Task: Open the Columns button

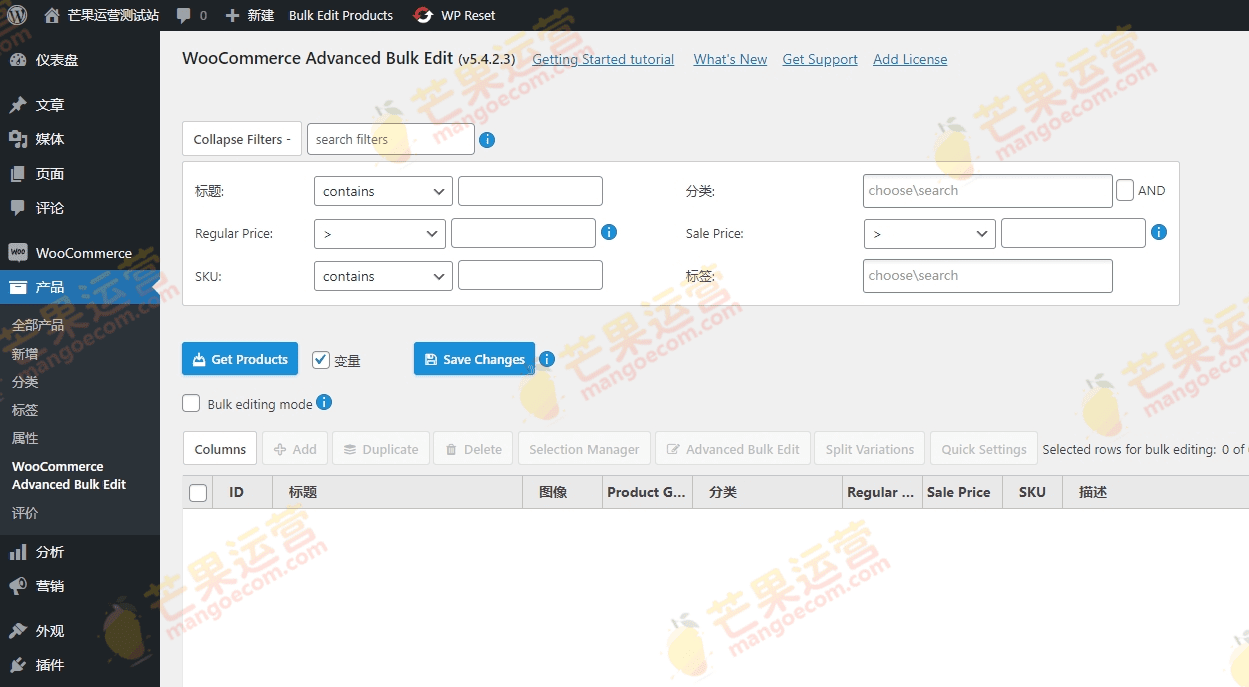Action: pos(220,449)
